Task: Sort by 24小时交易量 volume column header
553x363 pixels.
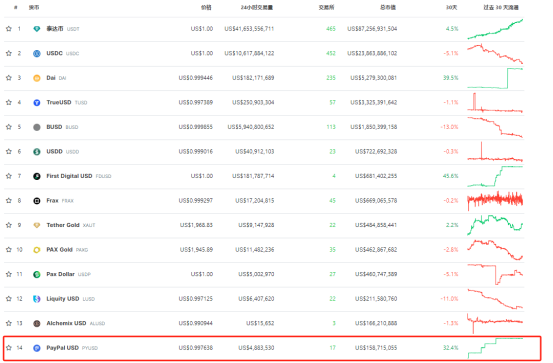Action: tap(256, 7)
